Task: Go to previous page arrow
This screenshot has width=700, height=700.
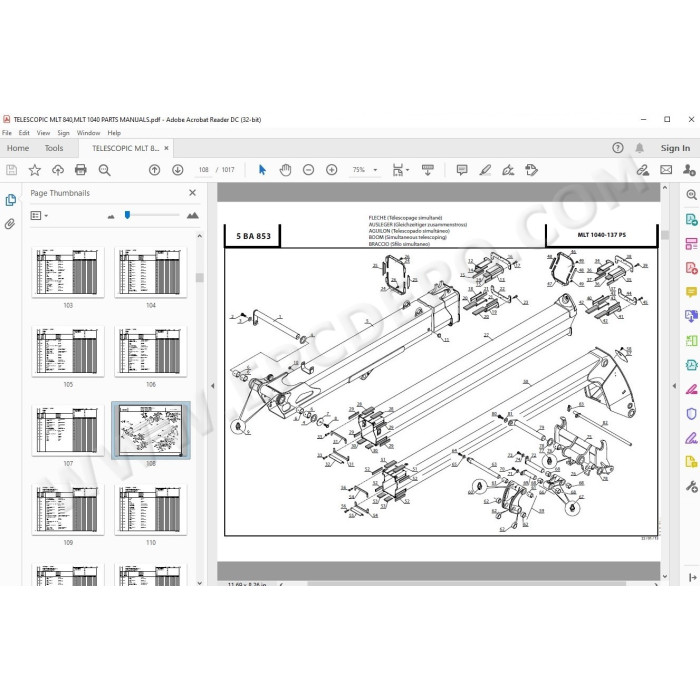Action: pyautogui.click(x=154, y=170)
